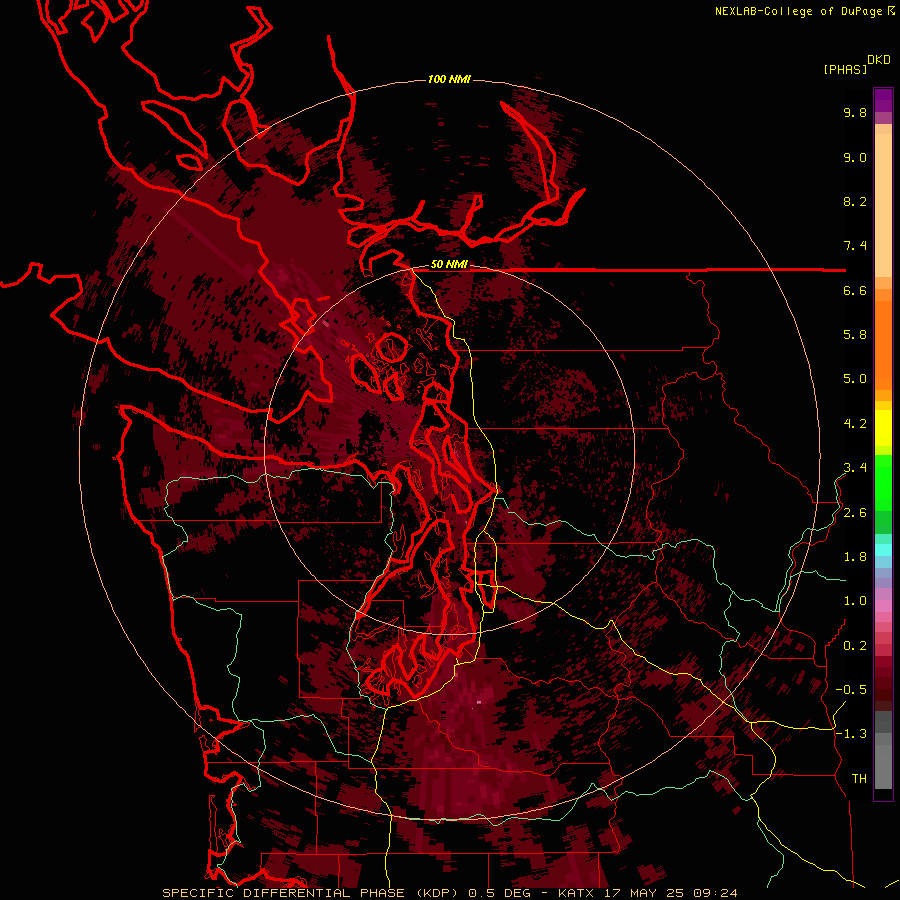Screen dimensions: 900x900
Task: Click the 2.6 legend scale value
Action: [x=855, y=513]
